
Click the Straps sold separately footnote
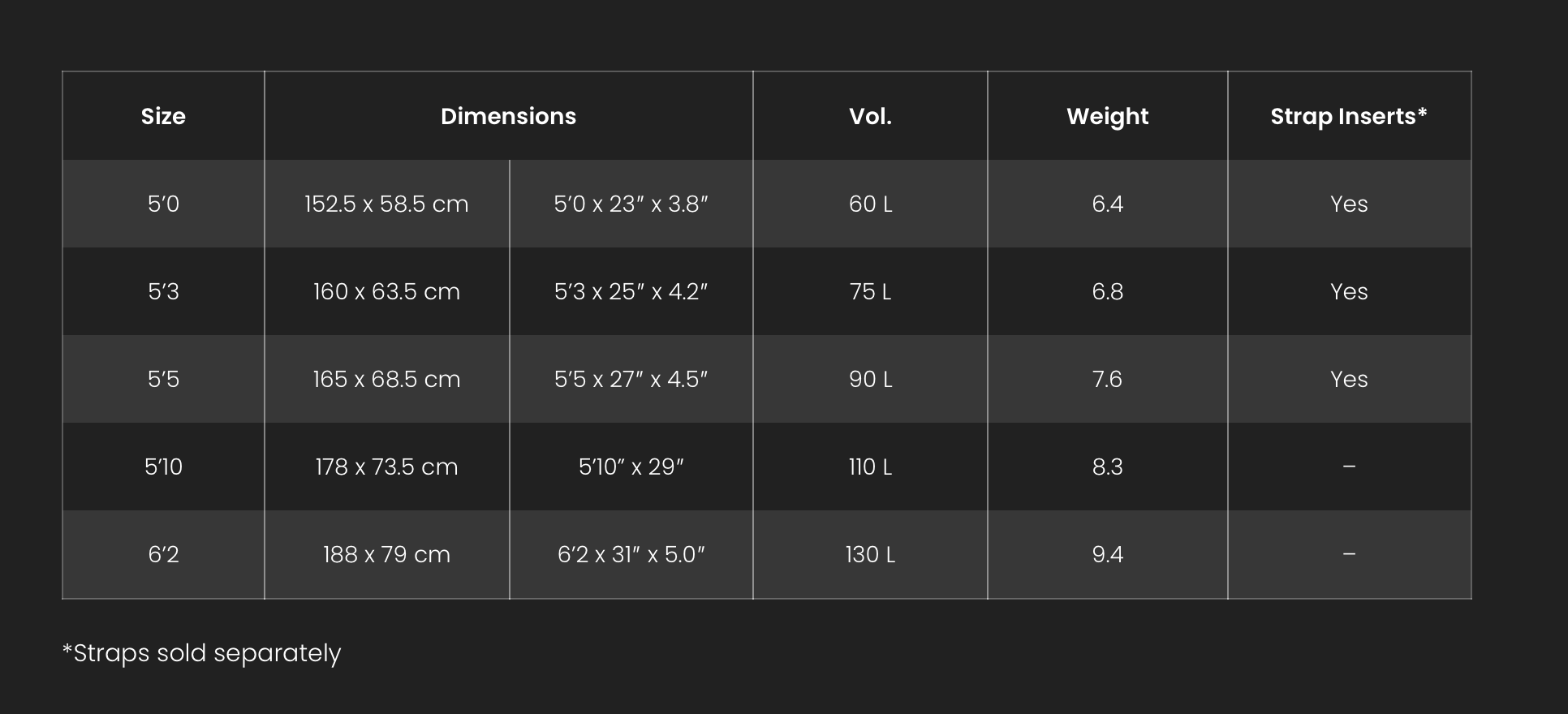(x=201, y=653)
